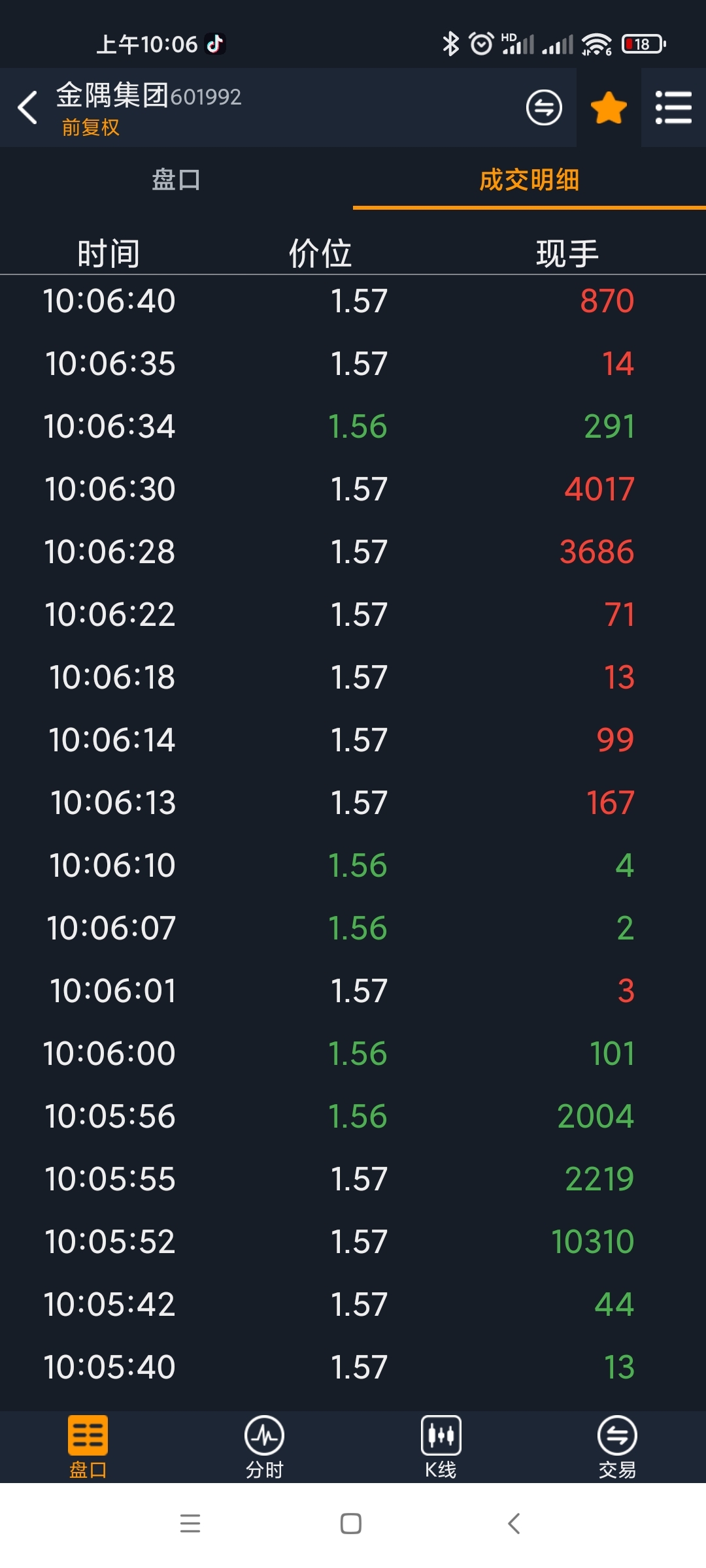Select the 10:05:52 trade with 10310 volume
Viewport: 706px width, 1568px height.
point(353,1242)
